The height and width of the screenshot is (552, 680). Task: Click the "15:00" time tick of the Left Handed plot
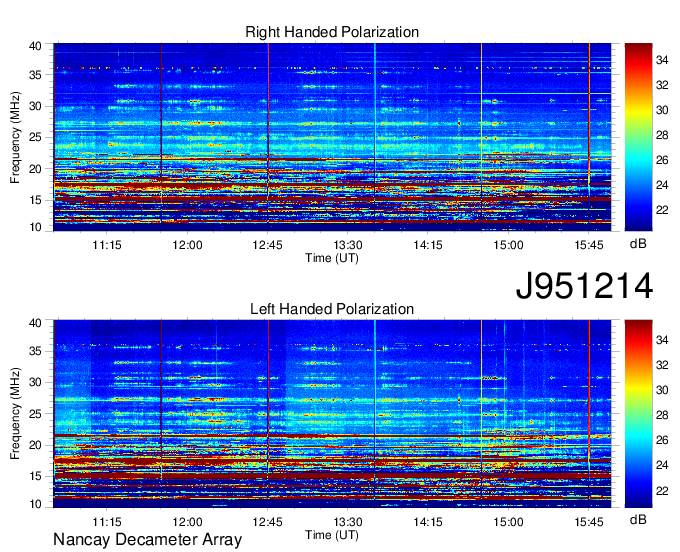508,522
